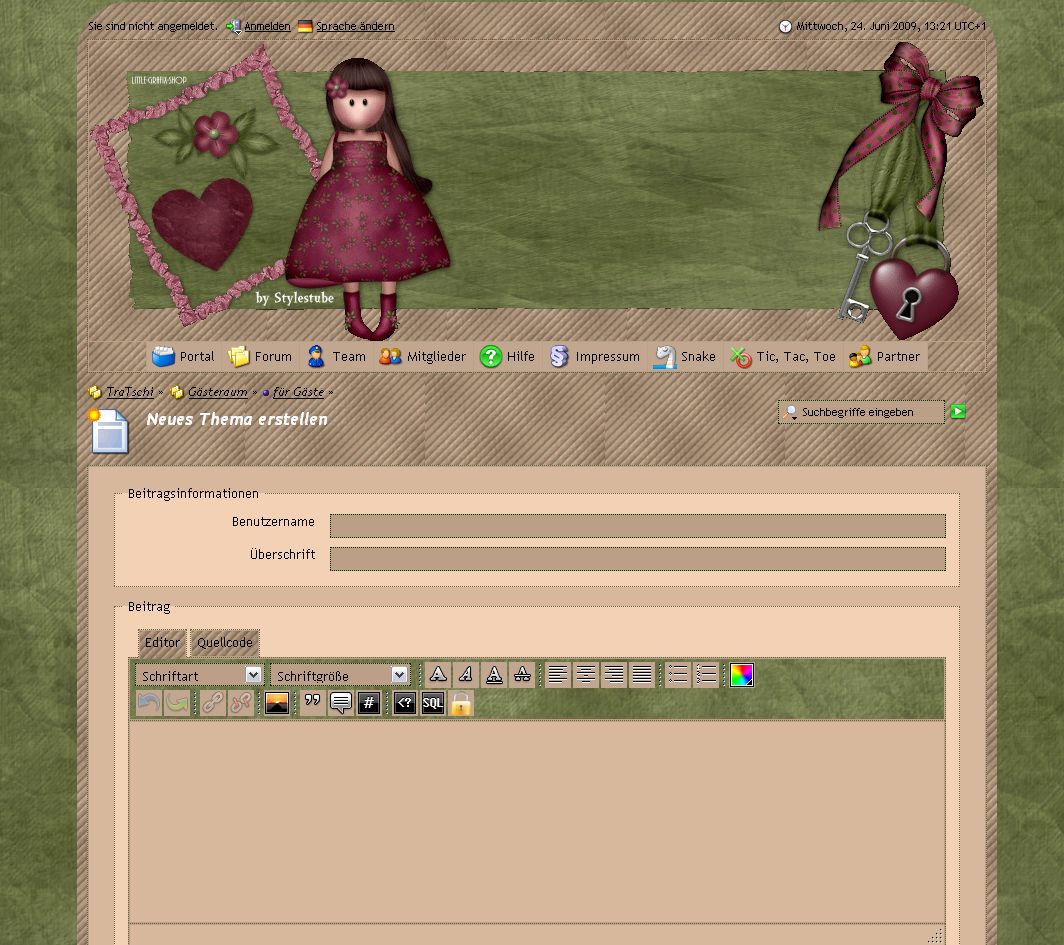Justify the text alignment
This screenshot has height=945, width=1064.
pos(642,675)
